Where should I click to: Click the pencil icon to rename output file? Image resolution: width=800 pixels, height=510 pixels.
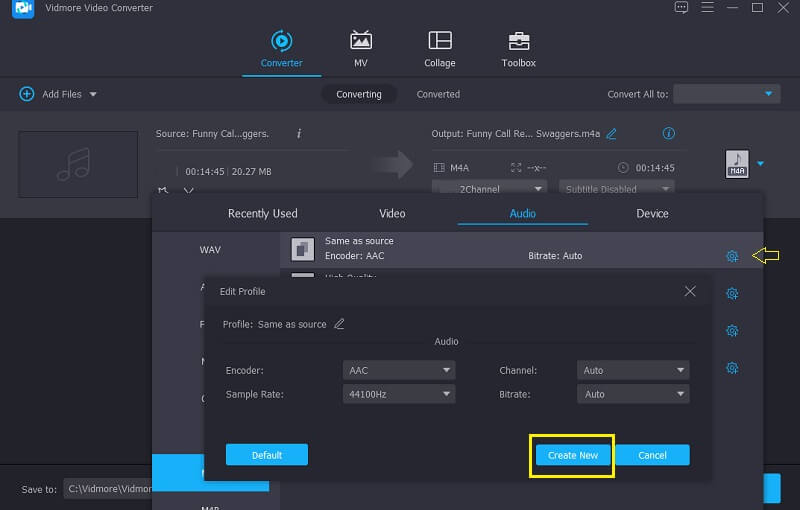click(x=611, y=134)
